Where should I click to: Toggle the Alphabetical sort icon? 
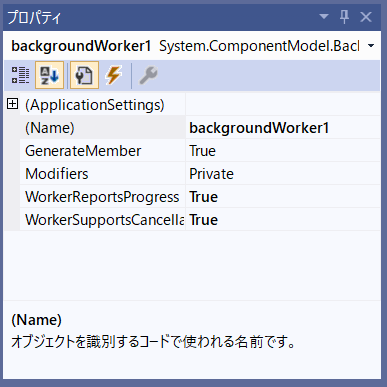(49, 75)
